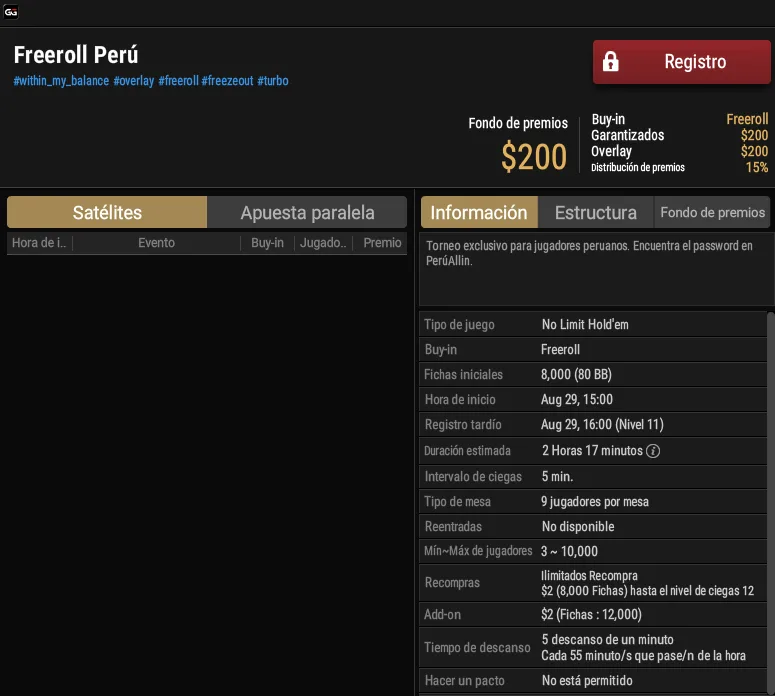
Task: Click 9 jugadores por mesa value
Action: pos(595,502)
